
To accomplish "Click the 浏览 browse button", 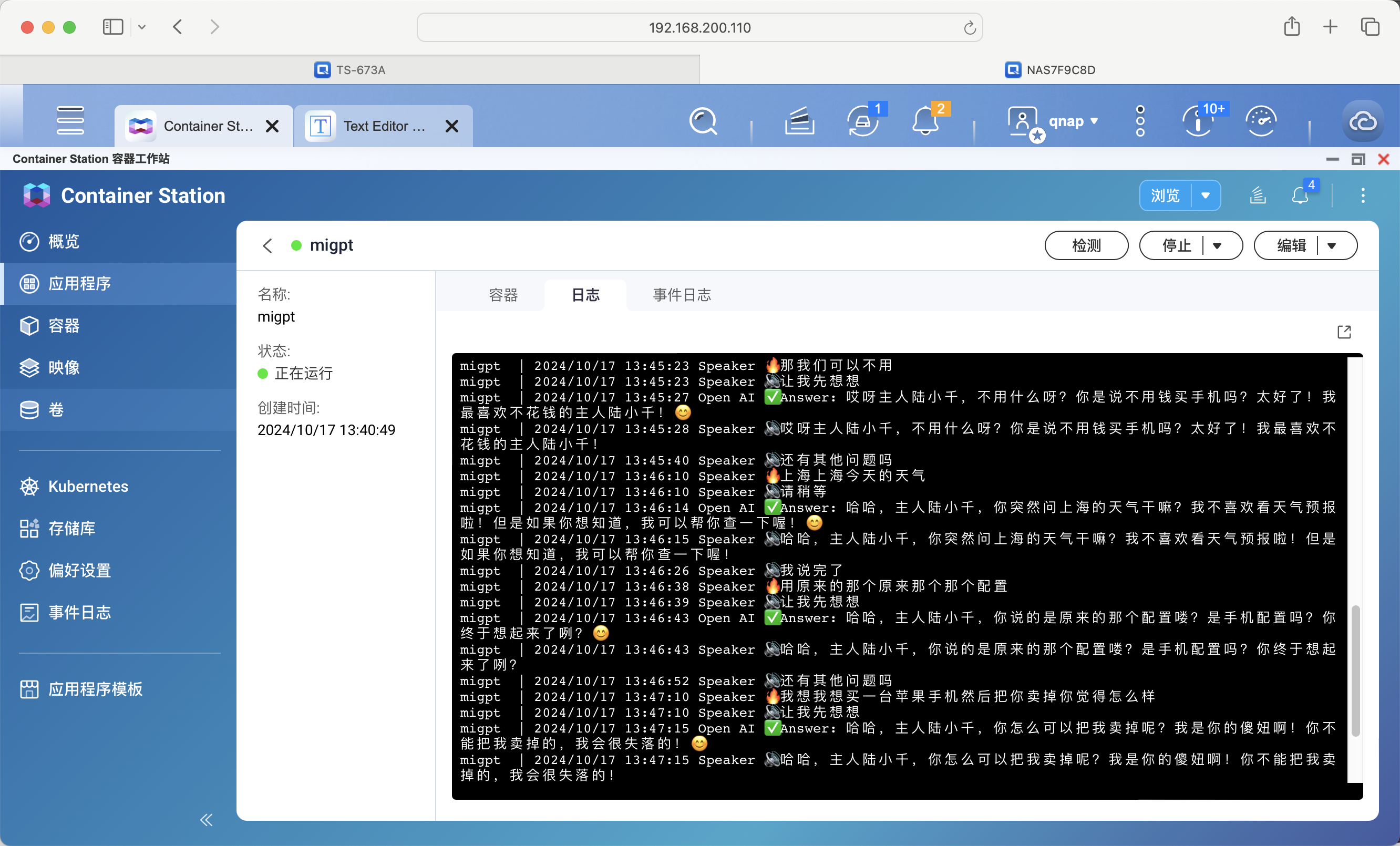I will [1165, 195].
